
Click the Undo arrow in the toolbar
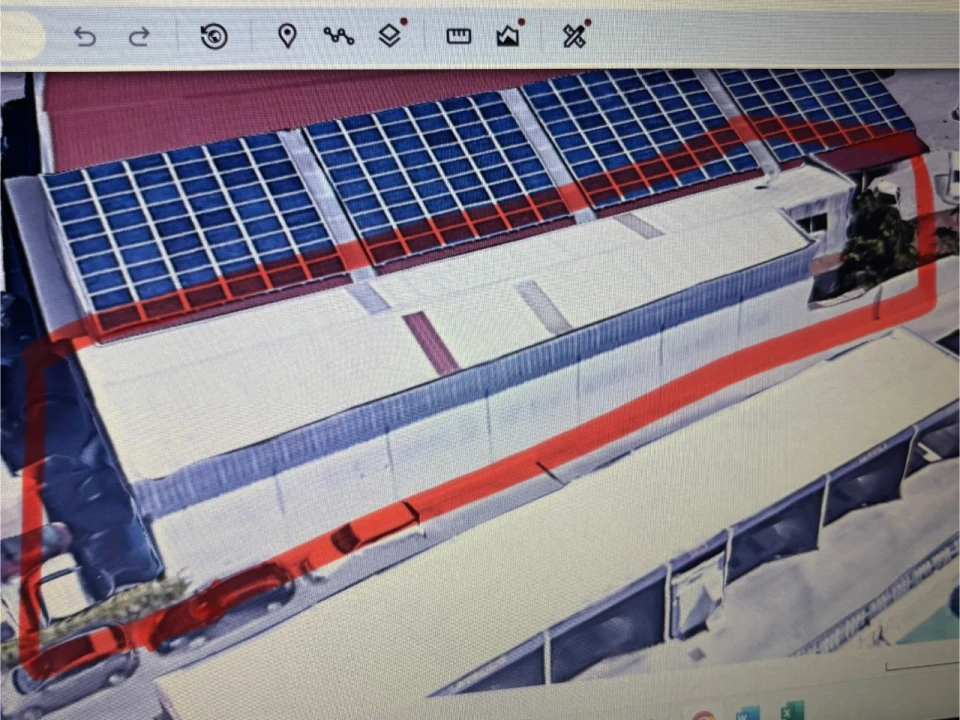point(85,37)
